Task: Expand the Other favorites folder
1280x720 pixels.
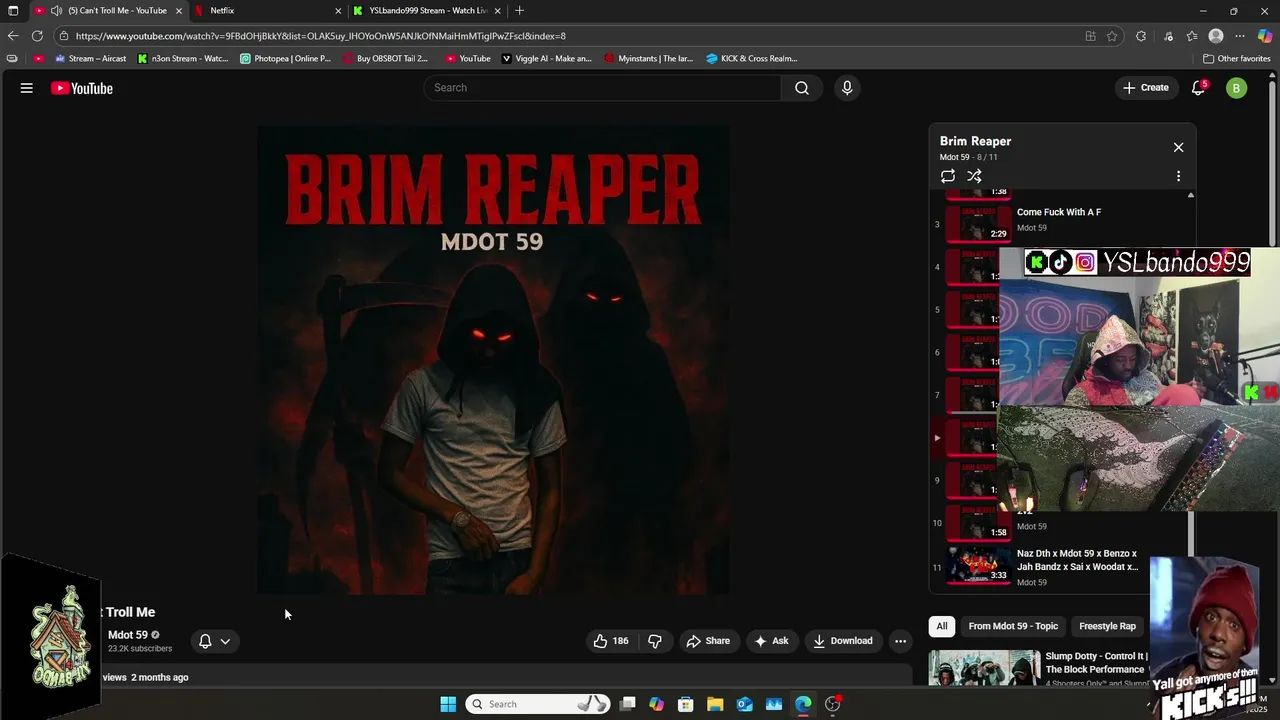Action: click(1236, 58)
